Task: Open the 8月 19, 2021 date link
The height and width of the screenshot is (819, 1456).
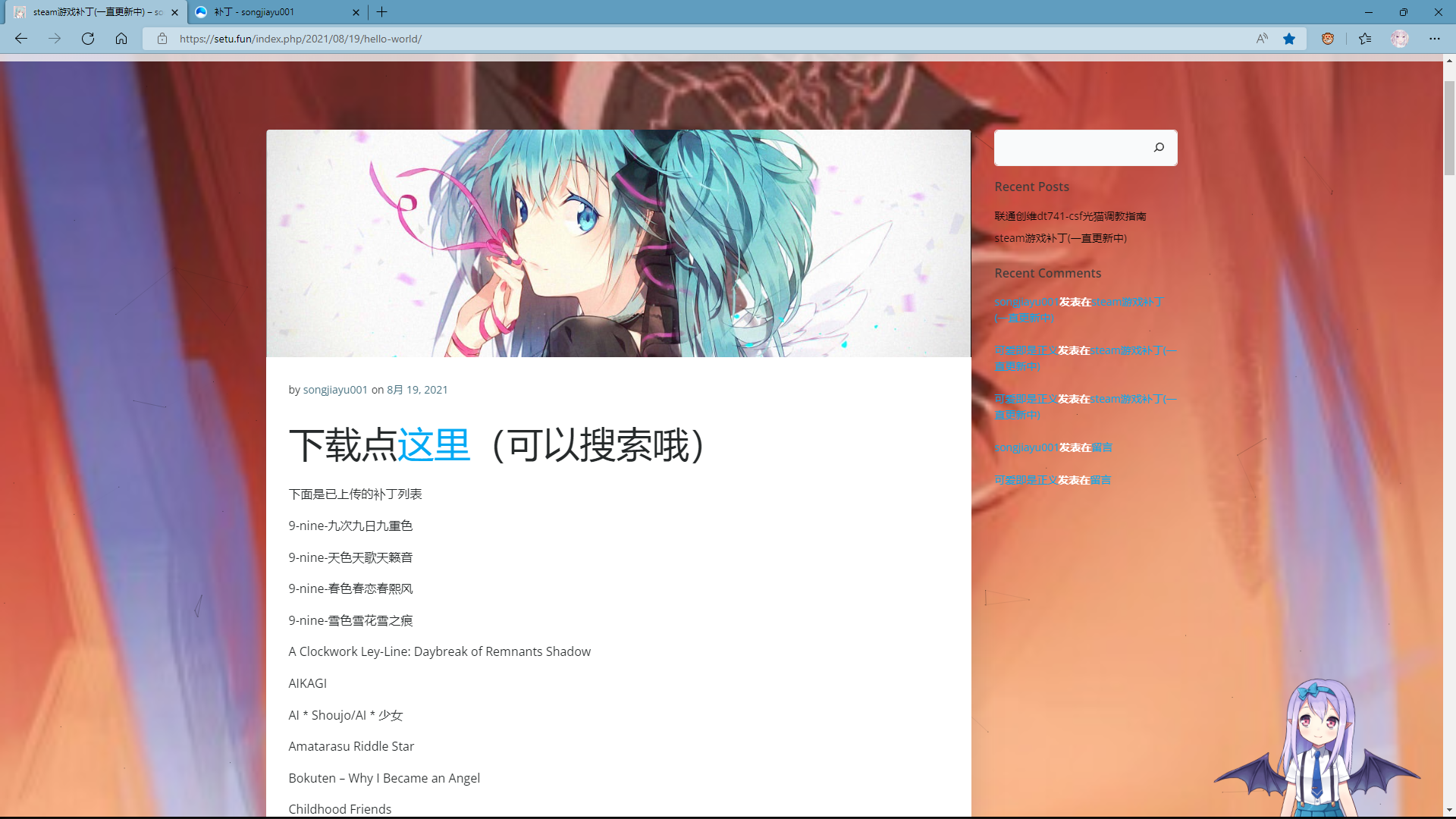Action: tap(417, 390)
